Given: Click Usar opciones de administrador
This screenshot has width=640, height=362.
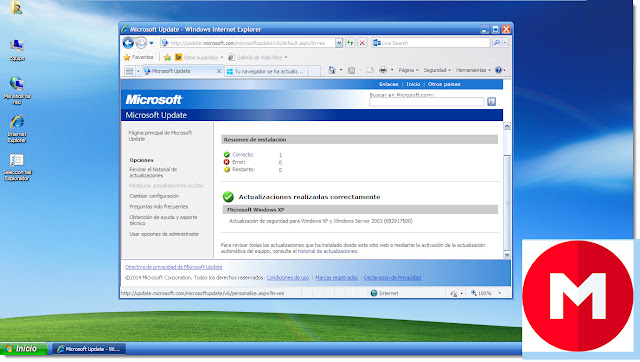Looking at the screenshot, I should [x=164, y=234].
